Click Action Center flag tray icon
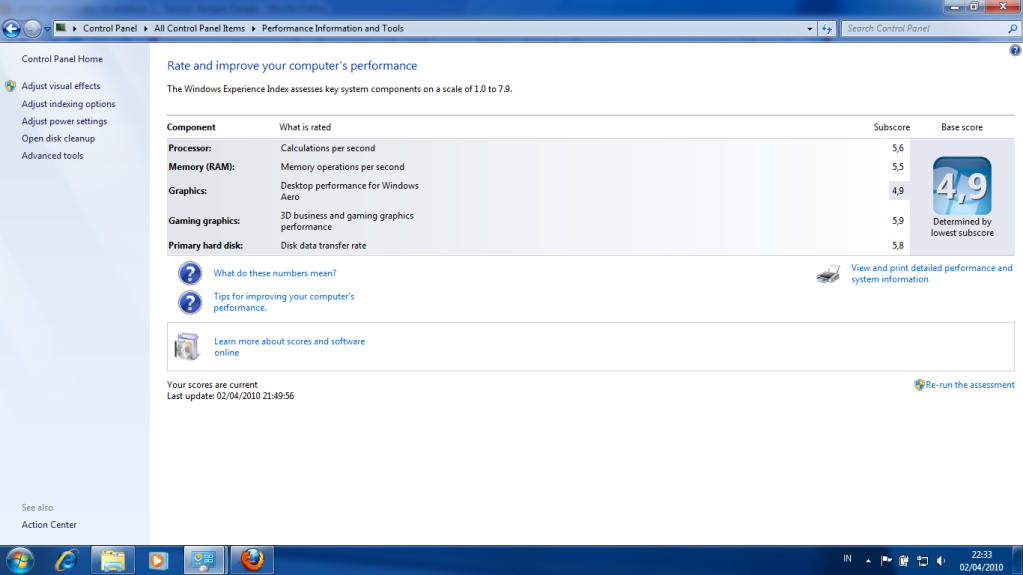The height and width of the screenshot is (575, 1023). click(x=886, y=560)
